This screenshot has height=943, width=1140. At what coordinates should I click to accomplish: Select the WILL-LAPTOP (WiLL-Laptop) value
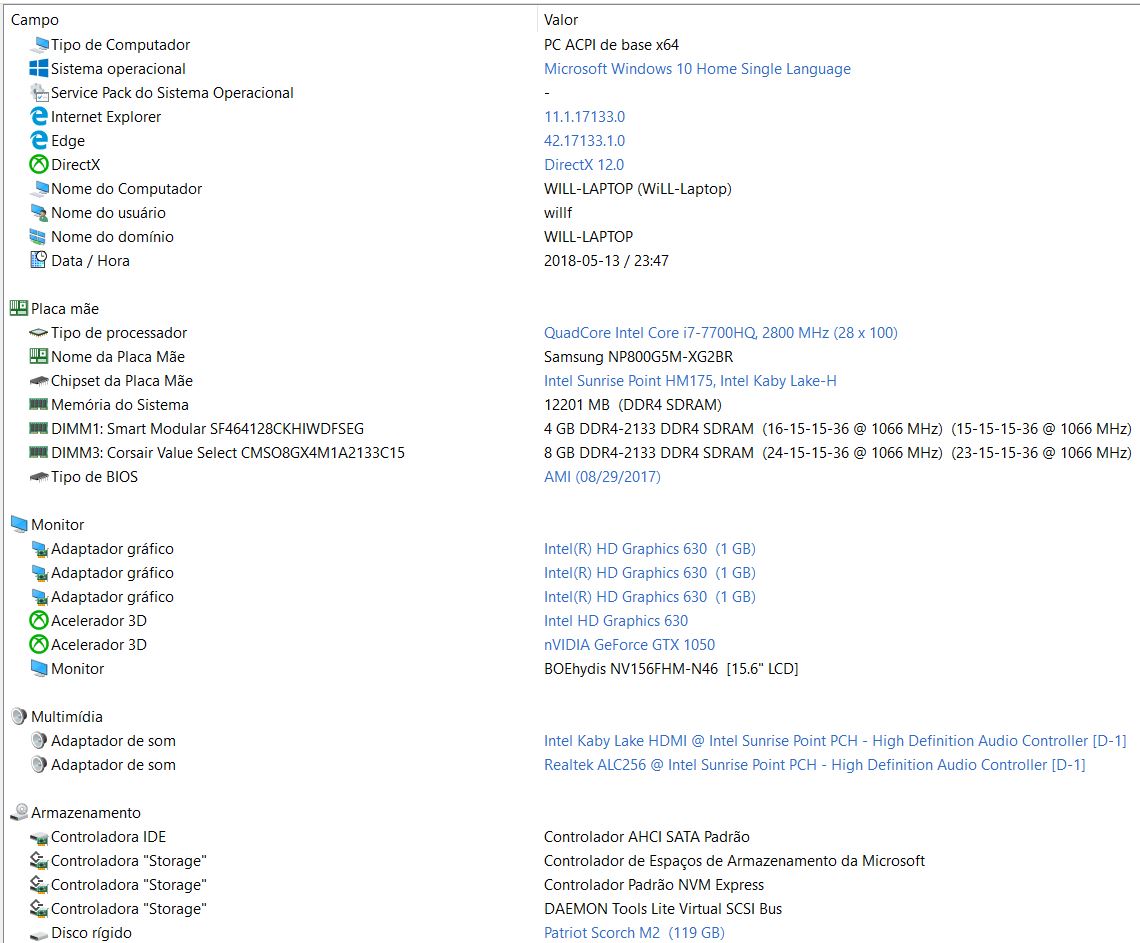pyautogui.click(x=638, y=188)
